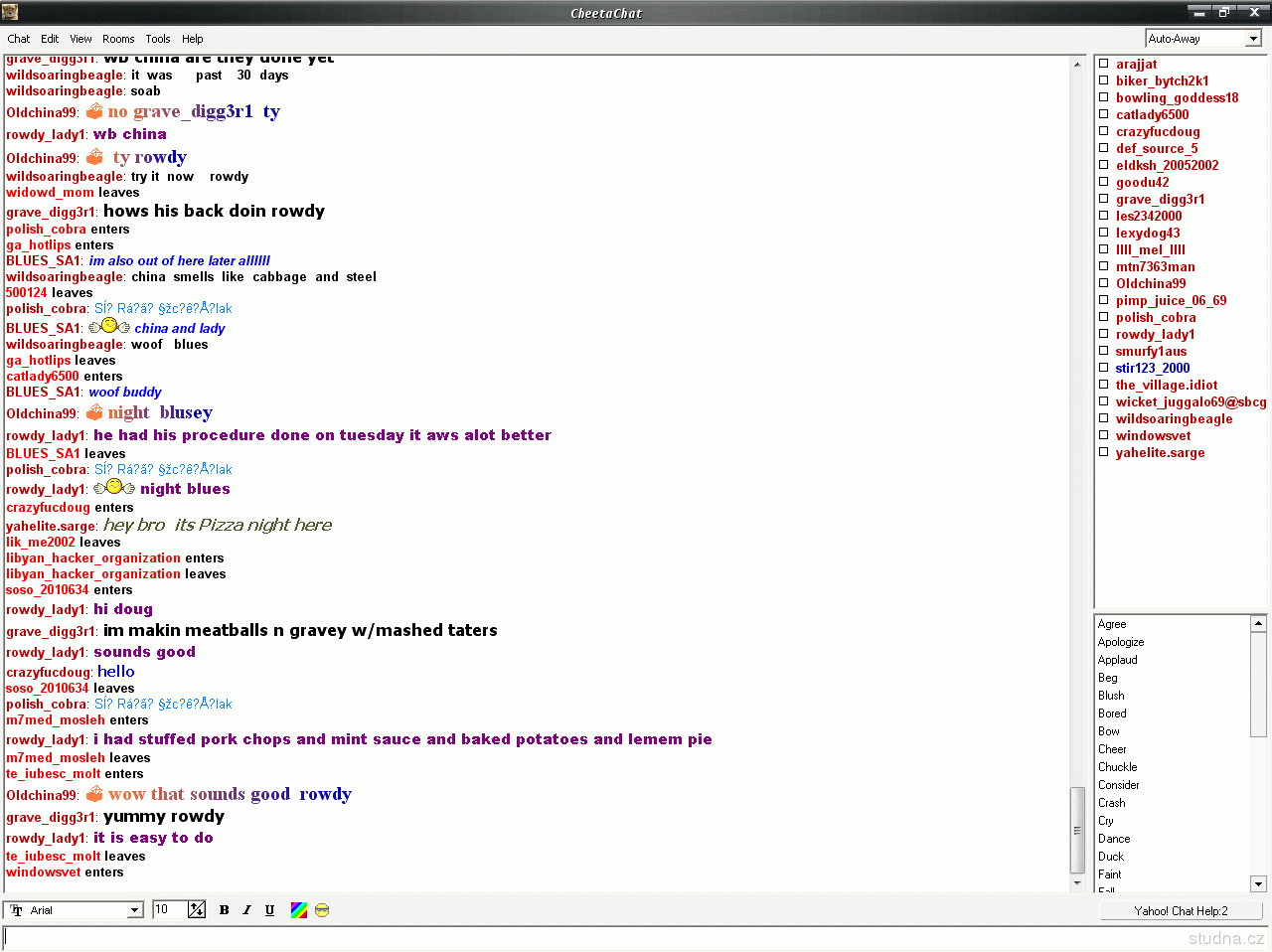This screenshot has height=952, width=1272.
Task: Select the checkbox for rowdy_lady1
Action: click(x=1103, y=334)
